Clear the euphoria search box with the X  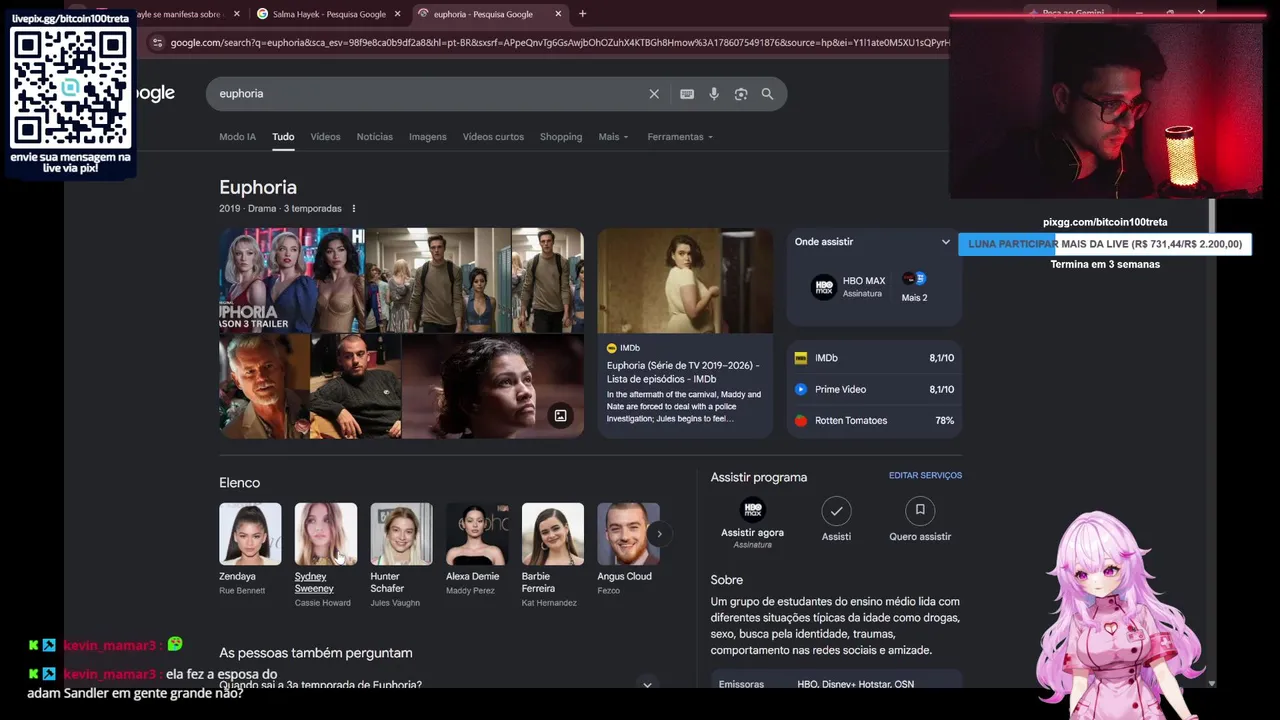pyautogui.click(x=654, y=94)
